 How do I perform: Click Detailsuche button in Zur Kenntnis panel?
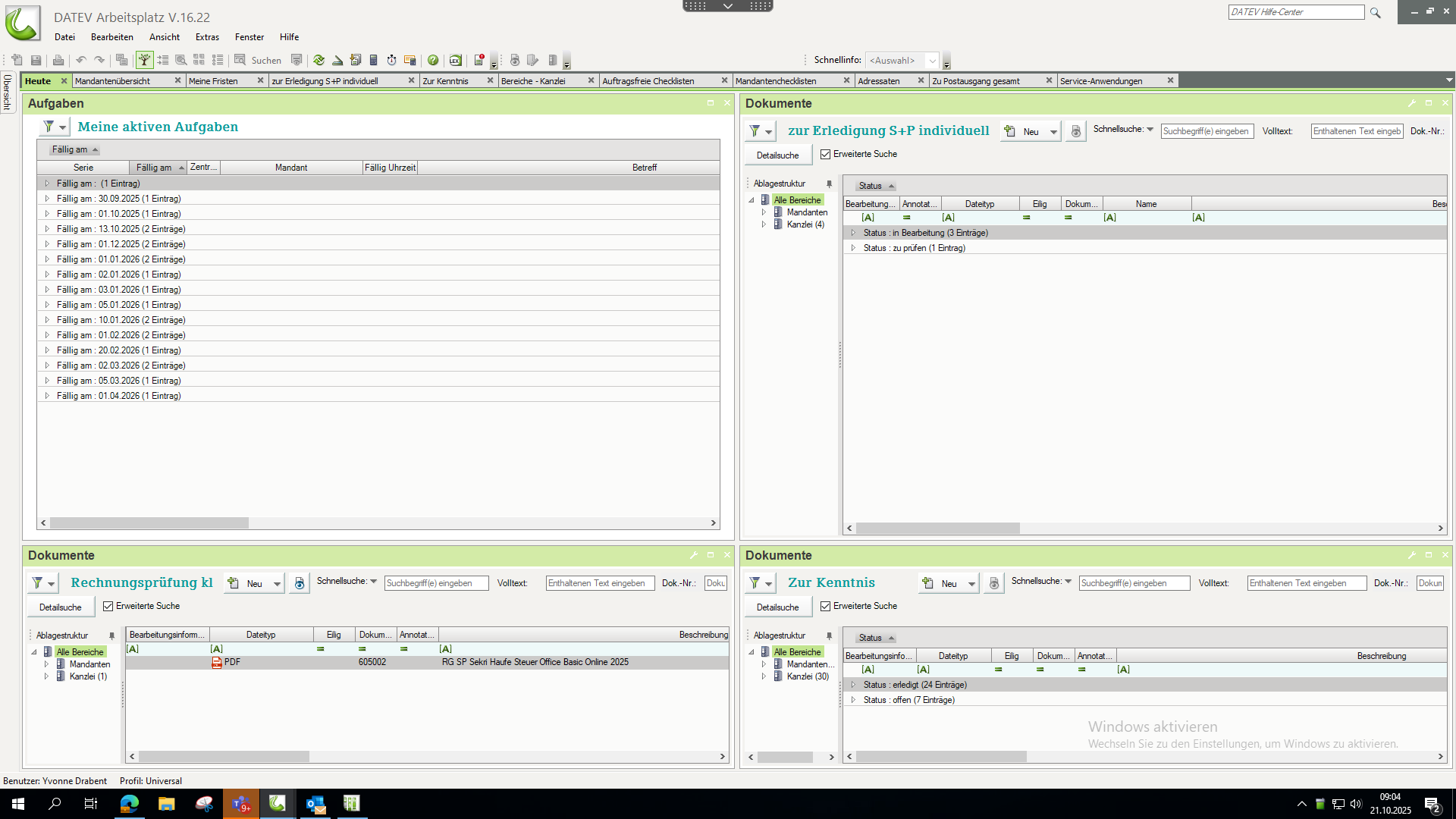(777, 607)
